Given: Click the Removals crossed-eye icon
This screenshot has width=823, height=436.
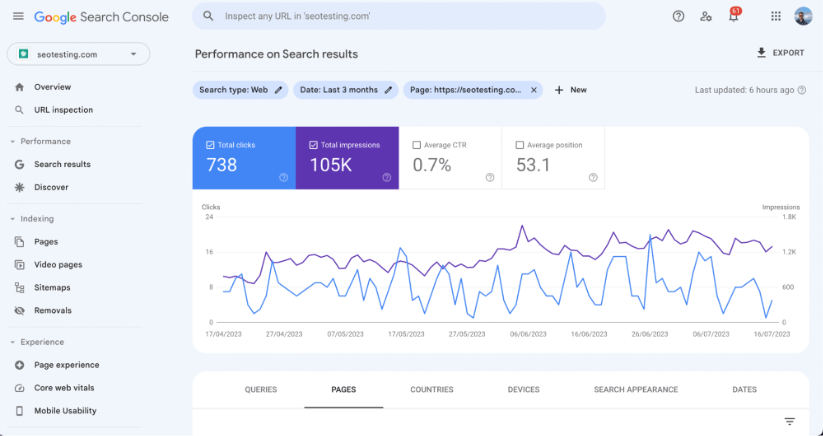Looking at the screenshot, I should point(19,311).
